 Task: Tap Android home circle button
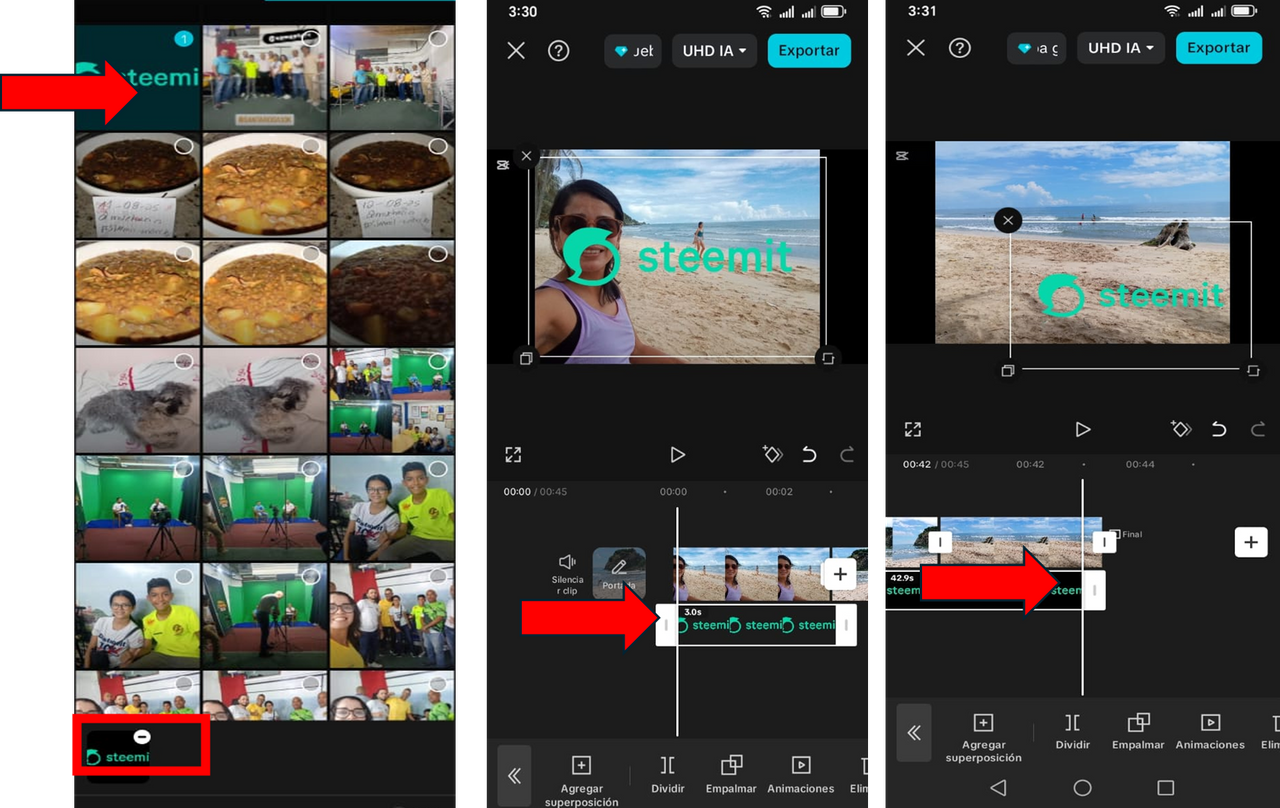tap(1082, 788)
